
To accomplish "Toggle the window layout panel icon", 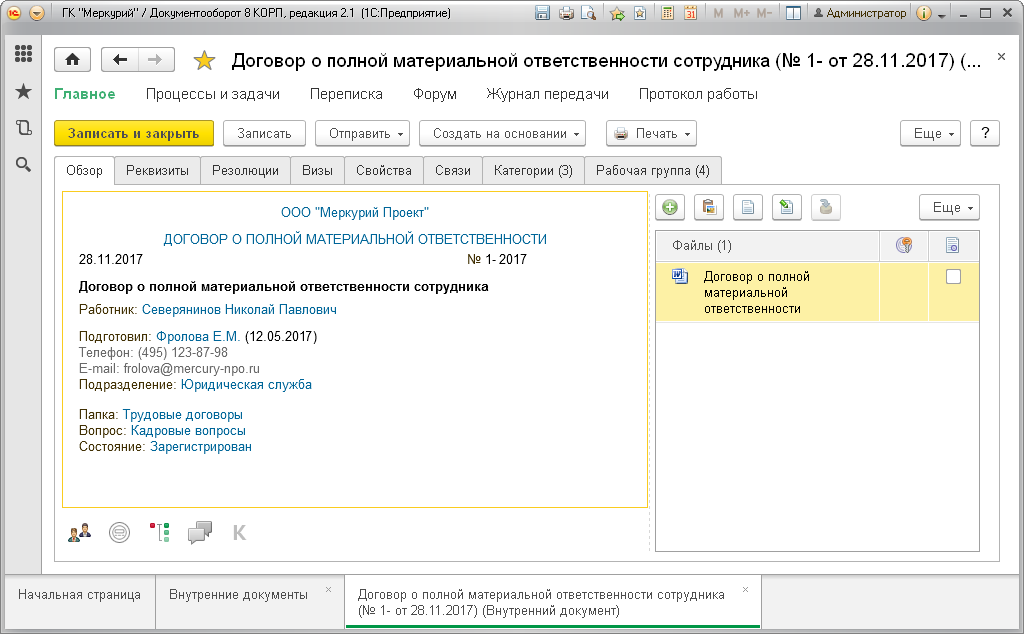I will point(793,13).
